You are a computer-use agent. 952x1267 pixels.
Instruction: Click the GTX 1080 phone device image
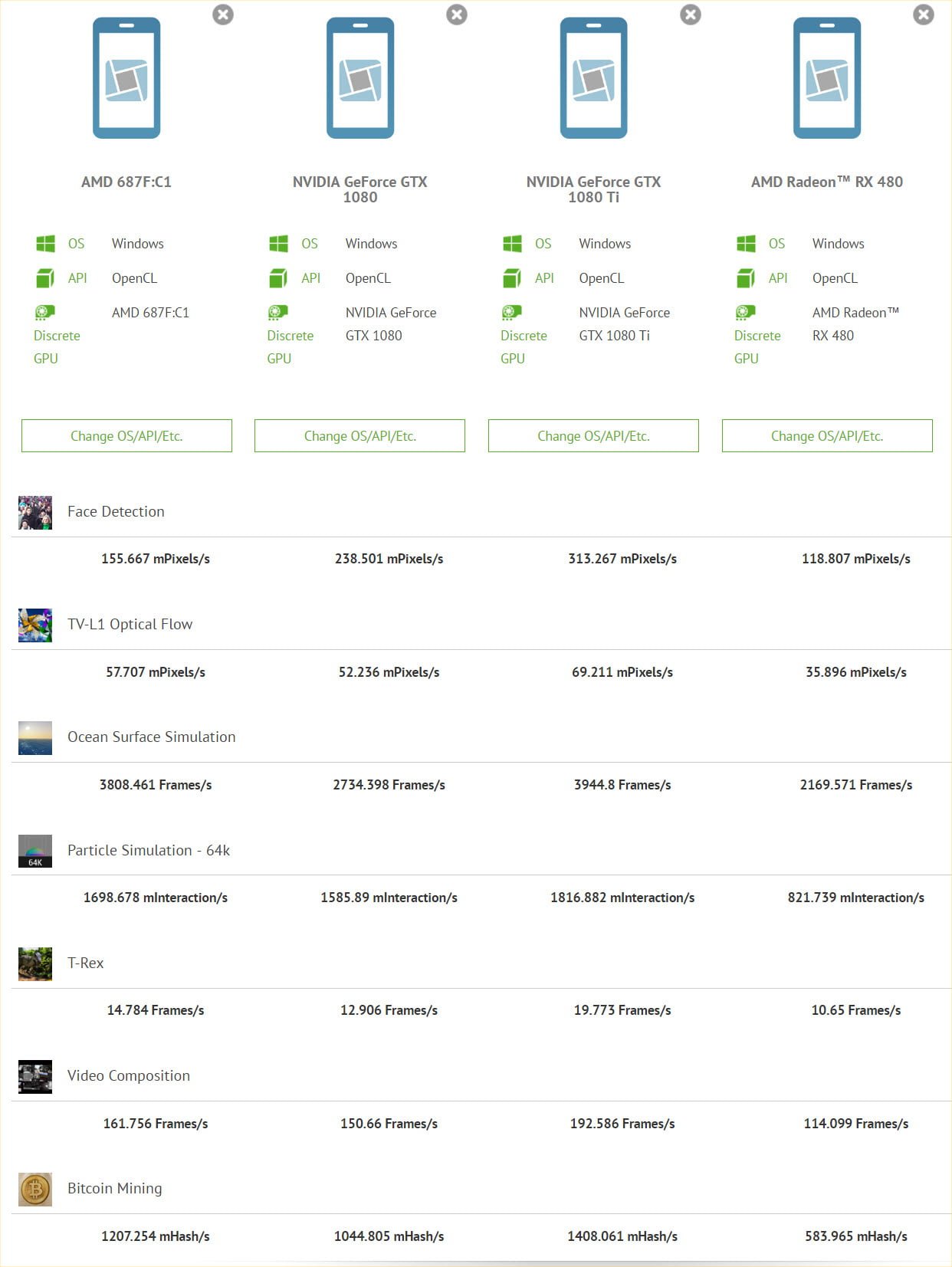[x=360, y=78]
